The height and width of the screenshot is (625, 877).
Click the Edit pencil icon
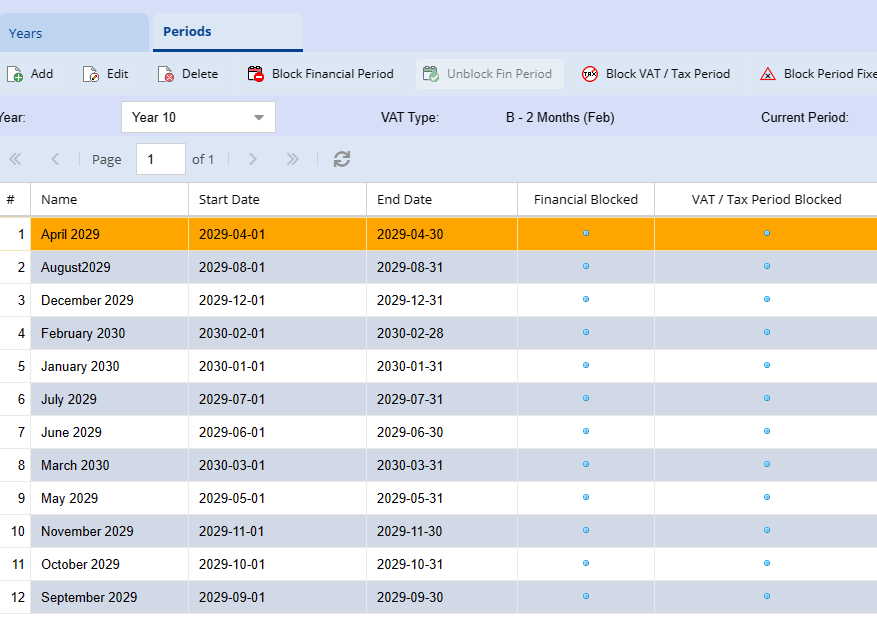pos(91,74)
